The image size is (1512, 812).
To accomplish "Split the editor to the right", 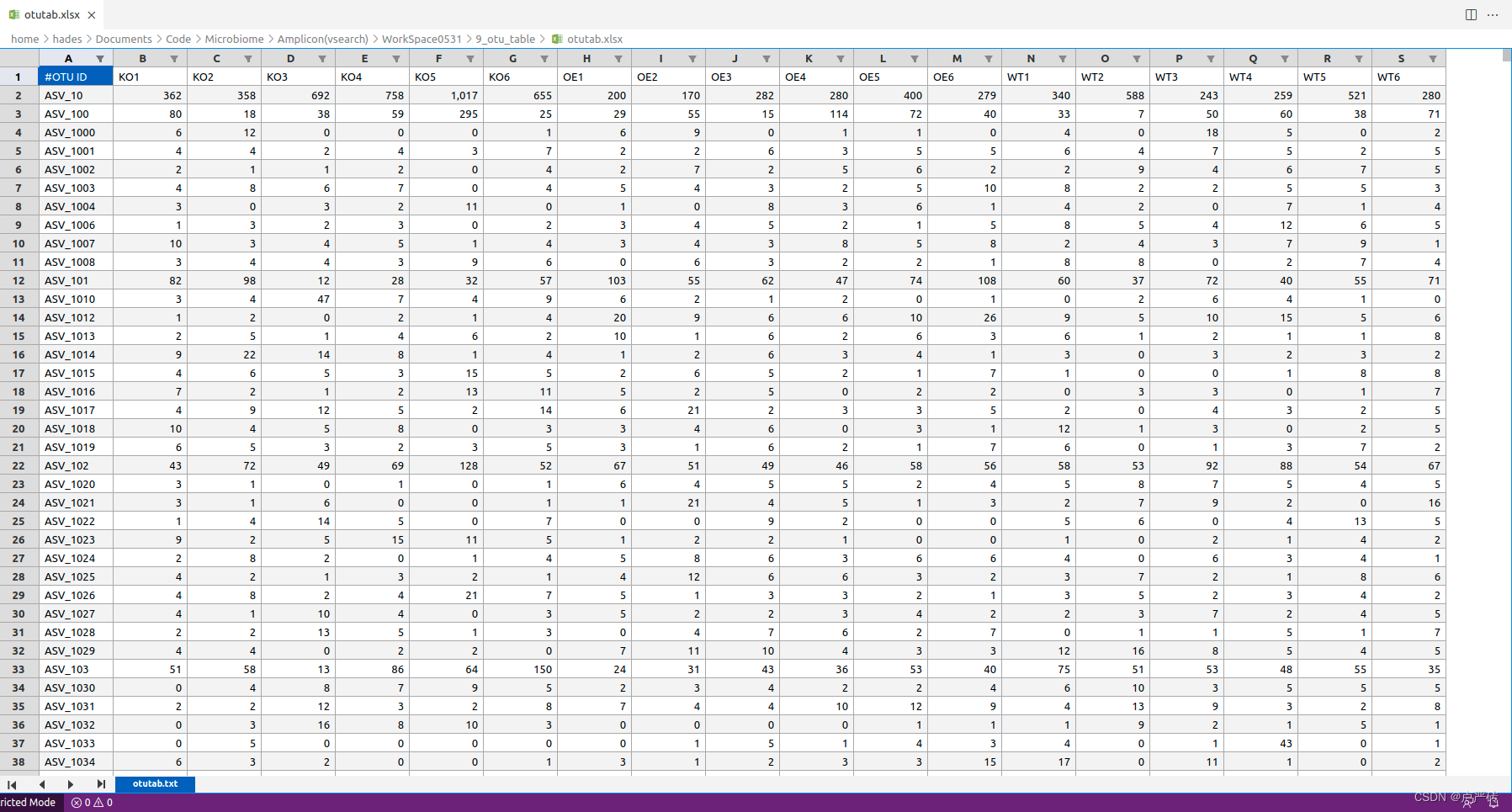I will (1471, 14).
